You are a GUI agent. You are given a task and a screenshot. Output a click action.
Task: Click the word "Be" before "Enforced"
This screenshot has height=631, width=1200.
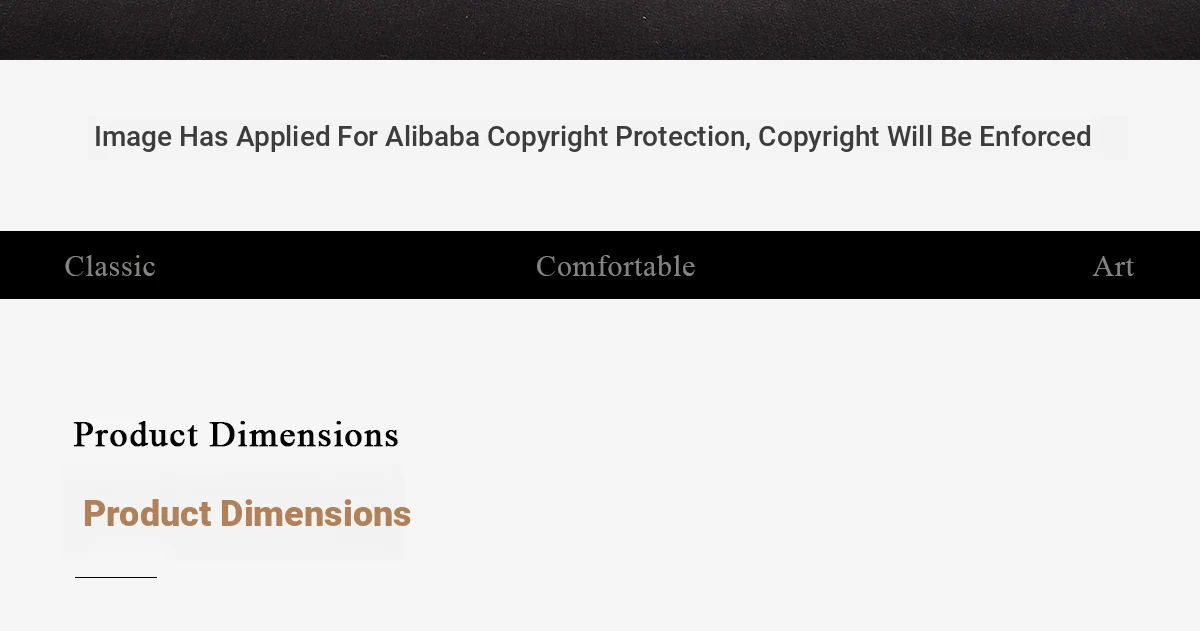pyautogui.click(x=956, y=137)
